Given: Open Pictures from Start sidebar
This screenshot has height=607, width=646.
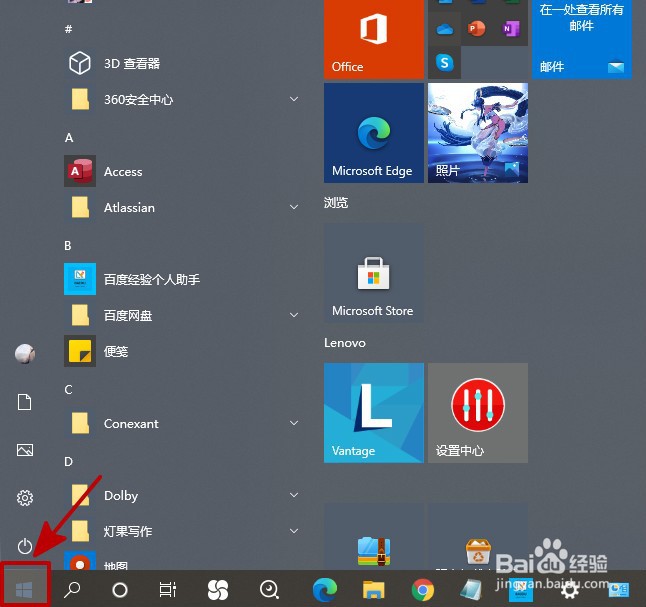Looking at the screenshot, I should coord(25,450).
